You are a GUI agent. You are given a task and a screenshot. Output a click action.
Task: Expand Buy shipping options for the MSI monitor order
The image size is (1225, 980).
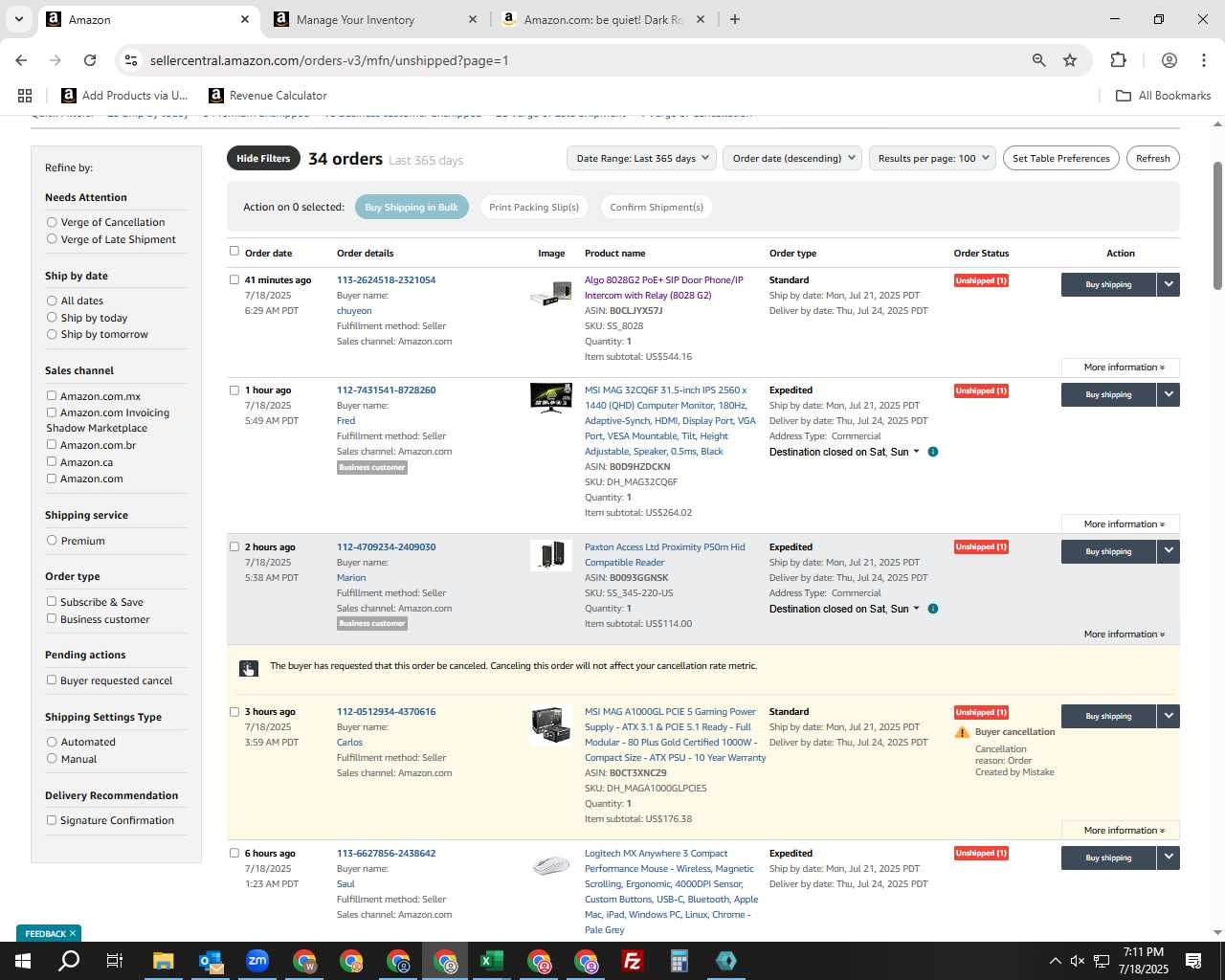point(1169,394)
